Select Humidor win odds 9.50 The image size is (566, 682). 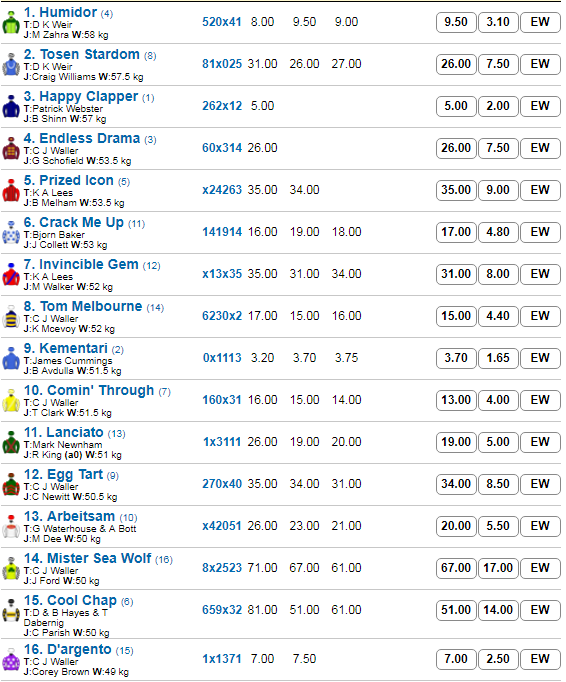(455, 22)
